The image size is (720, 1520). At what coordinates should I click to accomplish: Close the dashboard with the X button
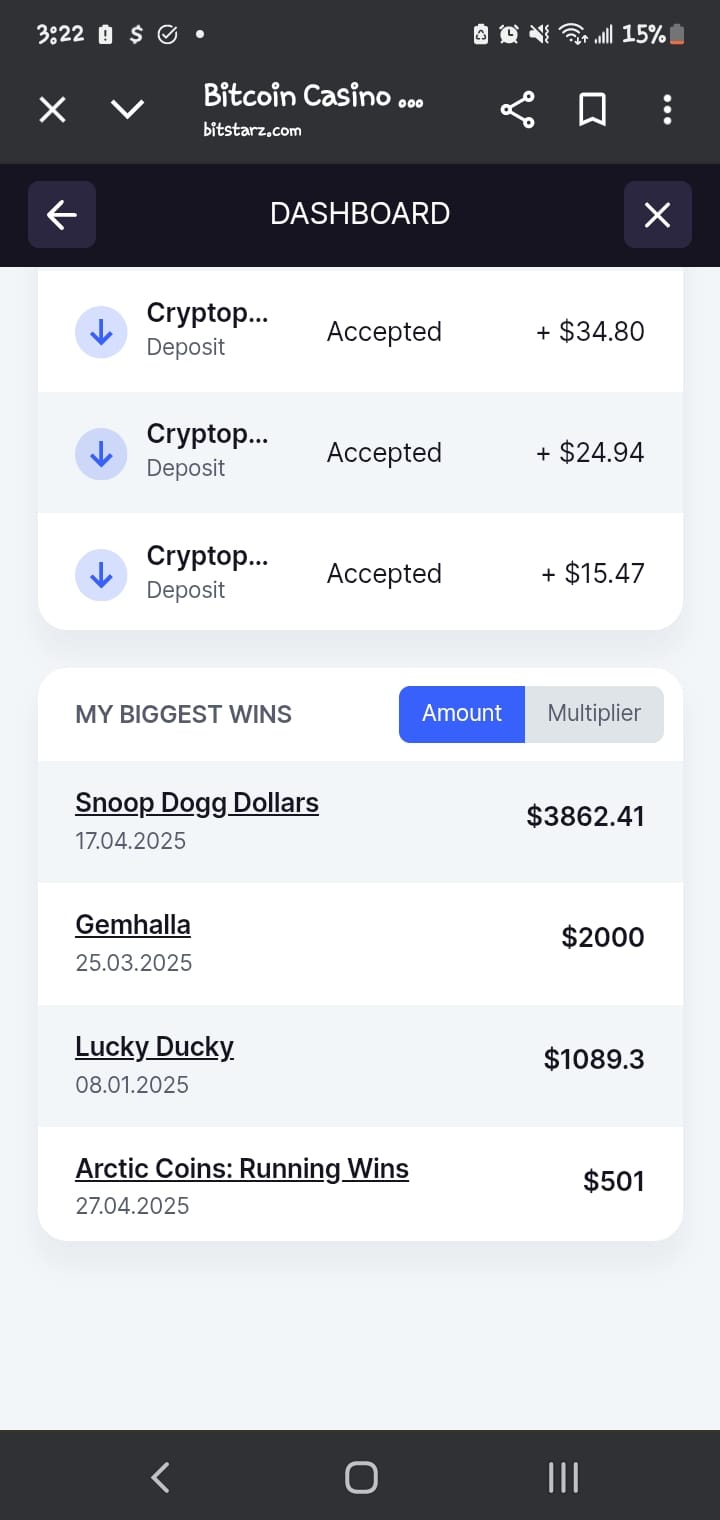tap(657, 214)
